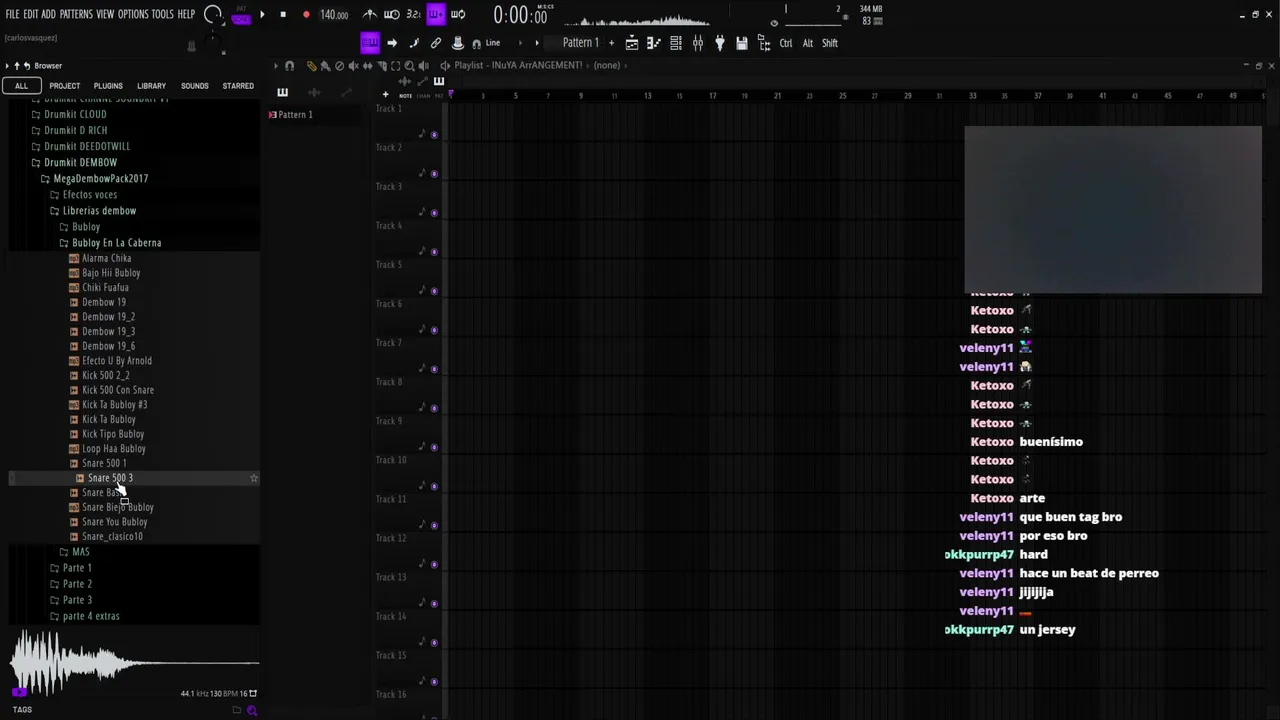Open the Pattern 1 selector dropdown

[x=580, y=43]
